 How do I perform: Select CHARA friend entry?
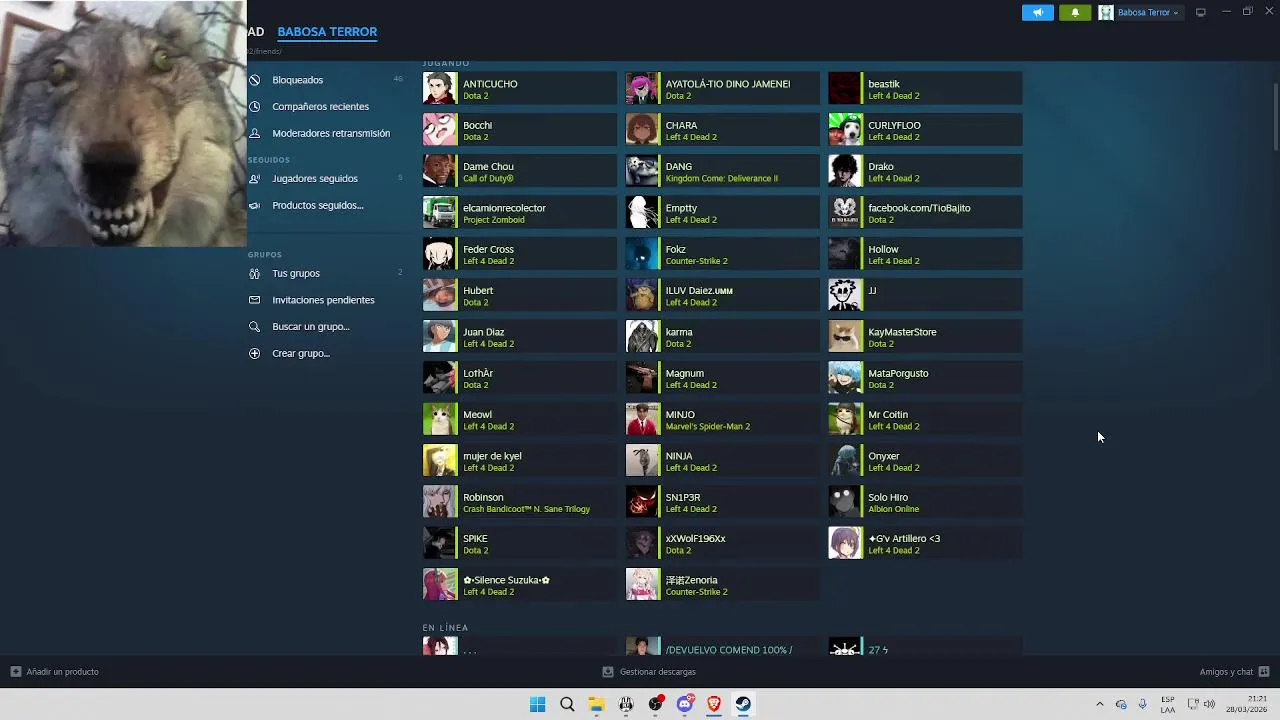tap(723, 129)
